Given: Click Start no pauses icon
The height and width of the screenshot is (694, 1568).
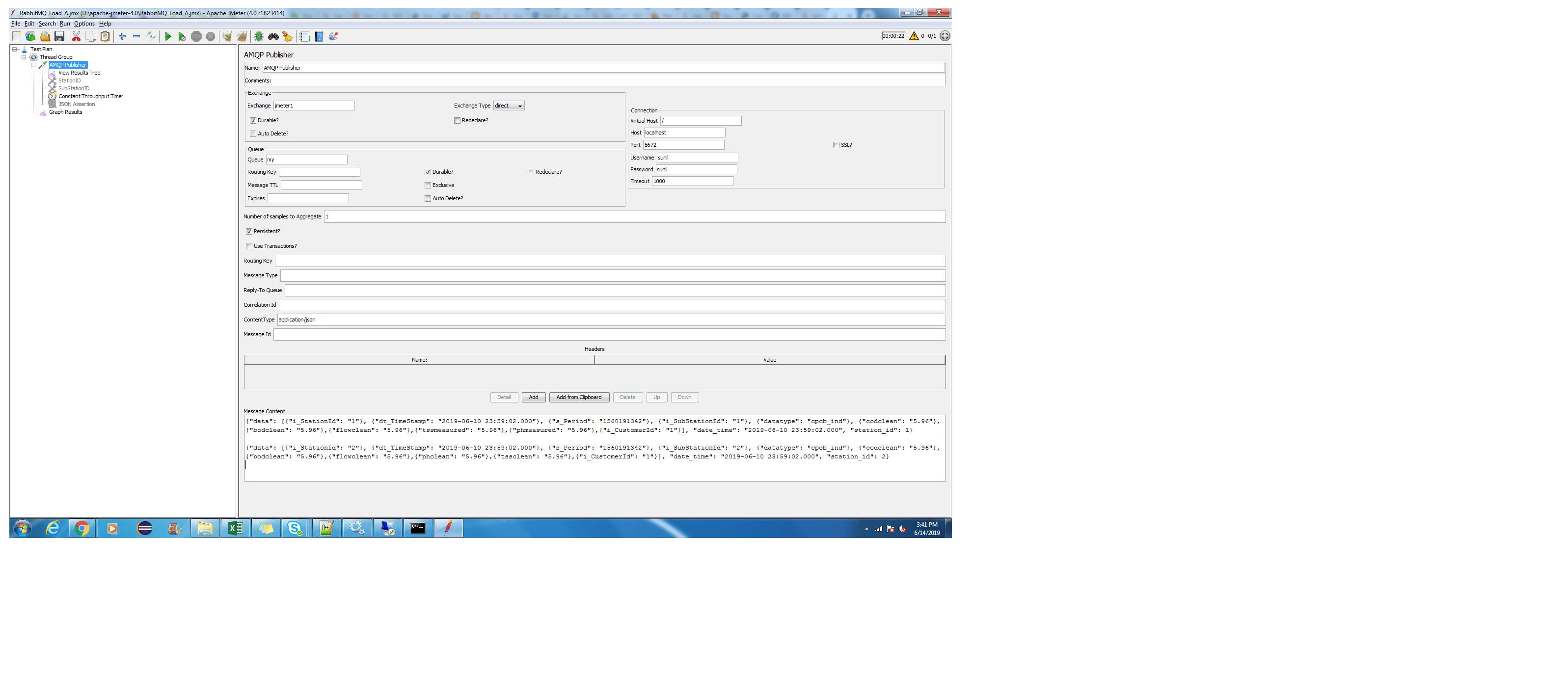Looking at the screenshot, I should (181, 36).
